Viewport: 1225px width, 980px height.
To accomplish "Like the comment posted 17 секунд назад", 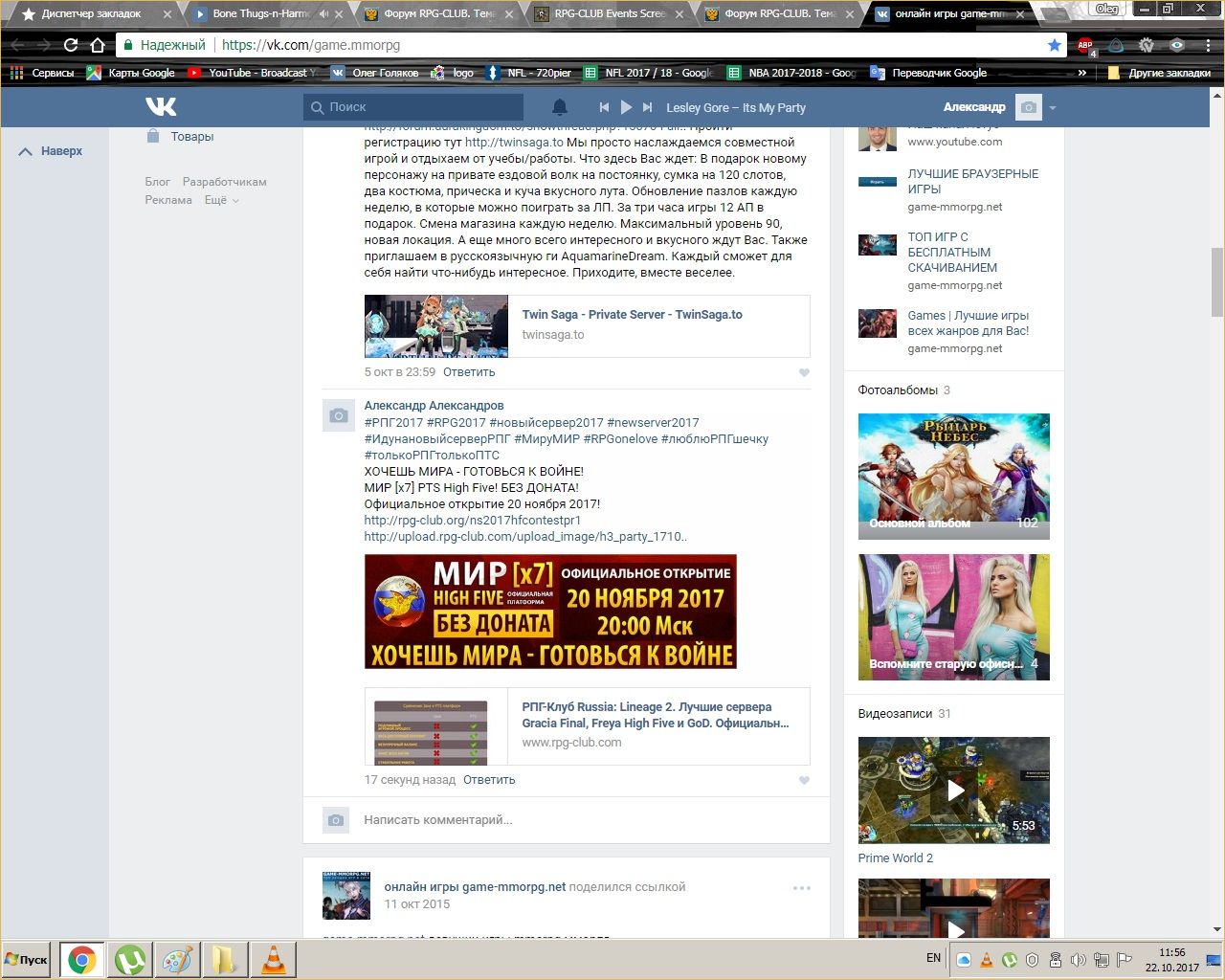I will tap(804, 780).
